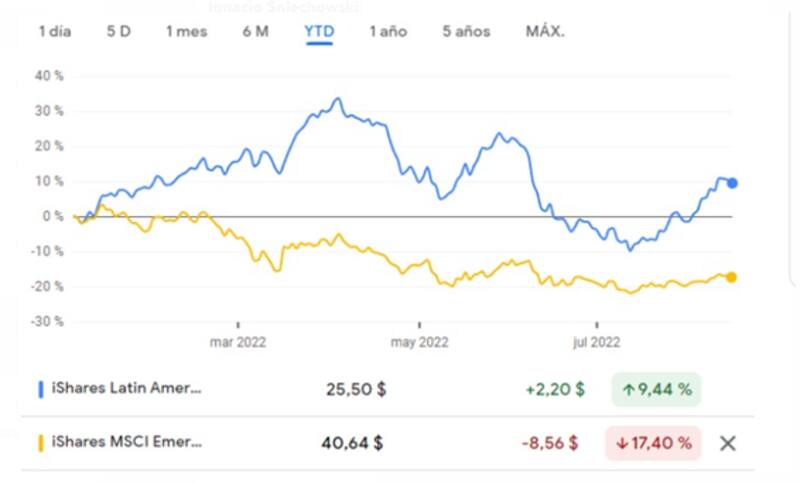Open the iShares MSCI Emer... fund link
Screen dimensions: 800x483
[x=126, y=443]
